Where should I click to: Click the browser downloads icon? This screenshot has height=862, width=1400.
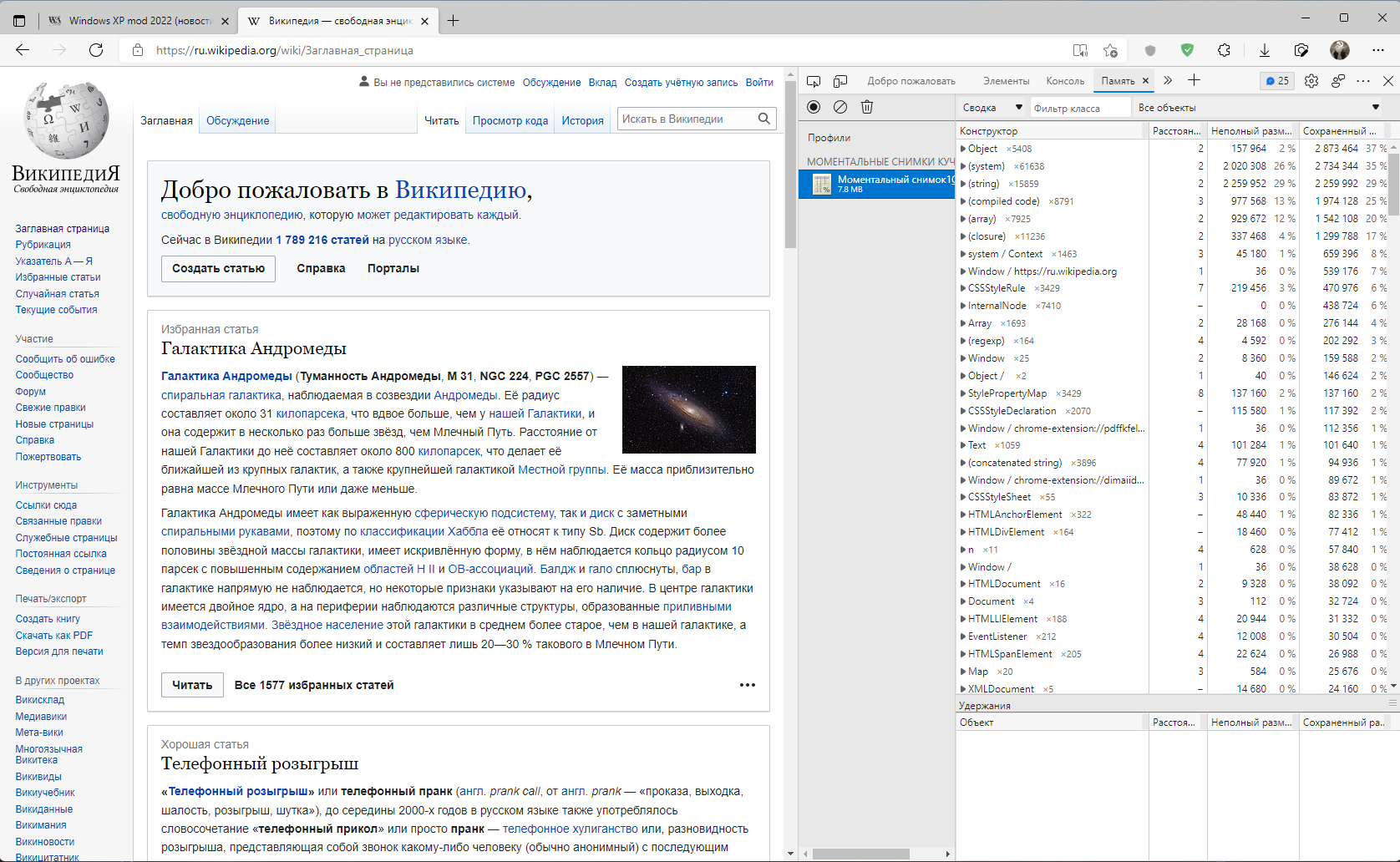click(x=1264, y=50)
